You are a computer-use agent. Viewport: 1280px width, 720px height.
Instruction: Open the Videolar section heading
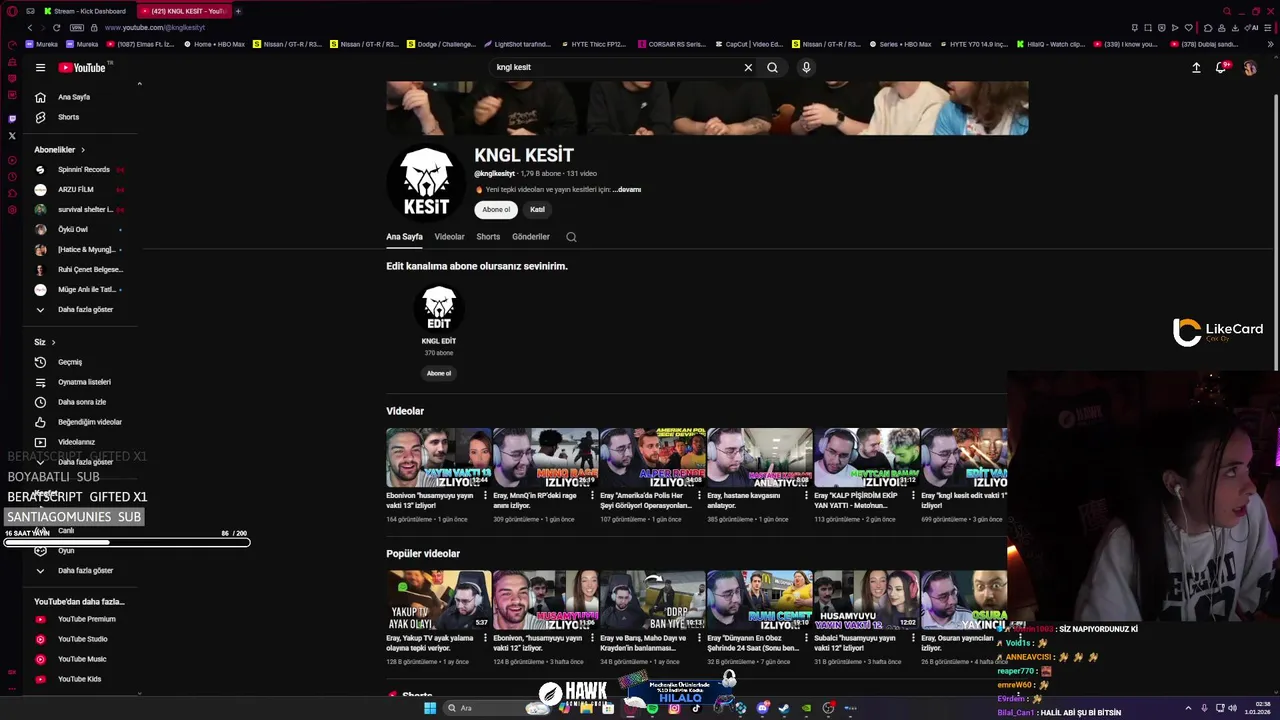pyautogui.click(x=405, y=411)
